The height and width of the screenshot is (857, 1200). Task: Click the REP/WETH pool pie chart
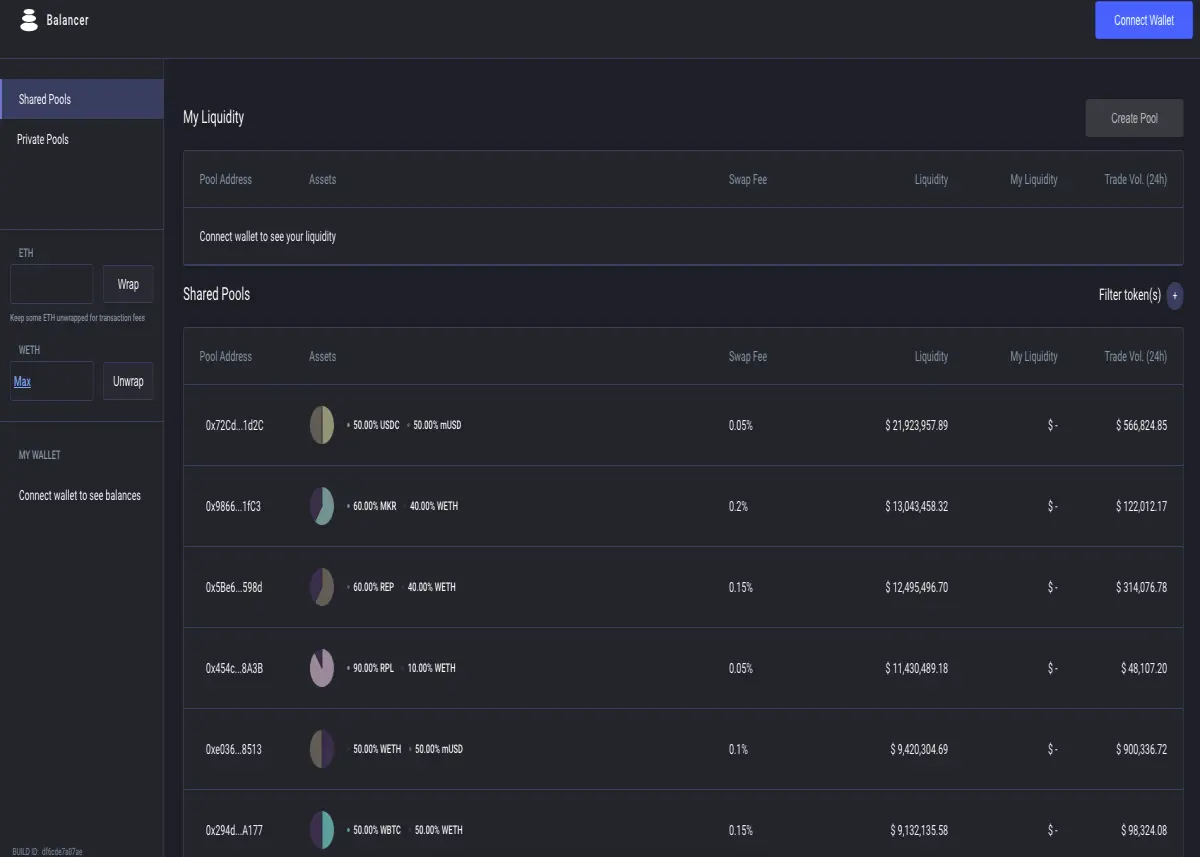[x=322, y=587]
